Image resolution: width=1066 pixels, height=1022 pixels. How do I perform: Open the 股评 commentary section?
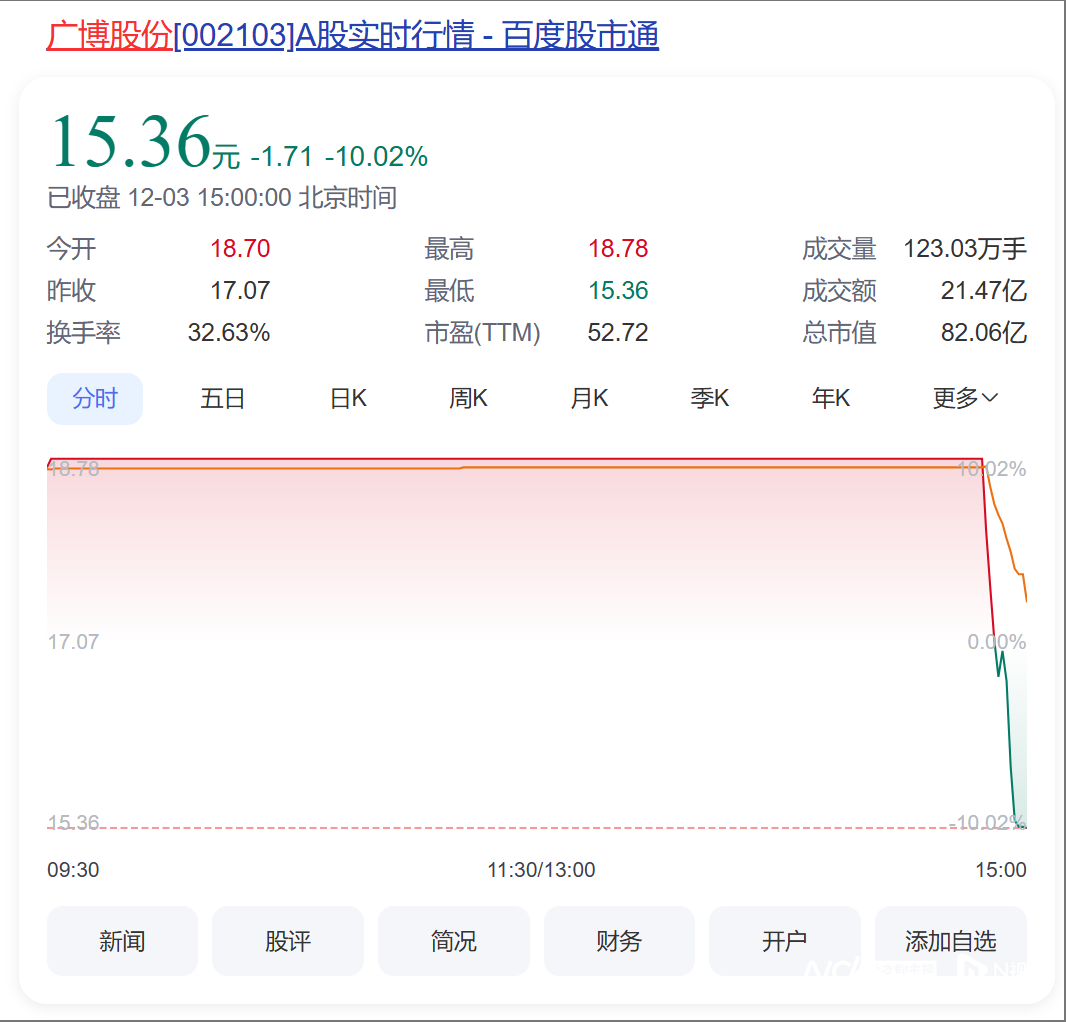pos(287,940)
